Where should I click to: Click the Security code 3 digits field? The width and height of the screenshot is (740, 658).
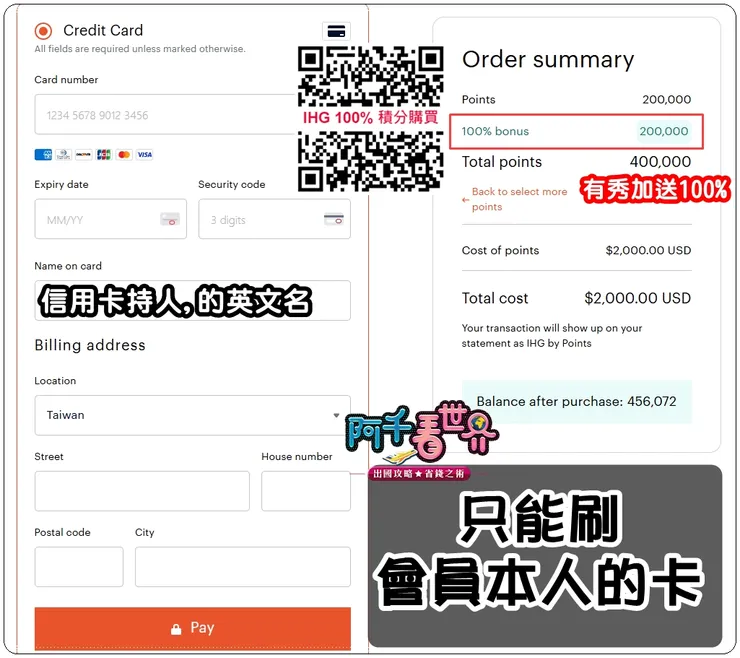[274, 219]
